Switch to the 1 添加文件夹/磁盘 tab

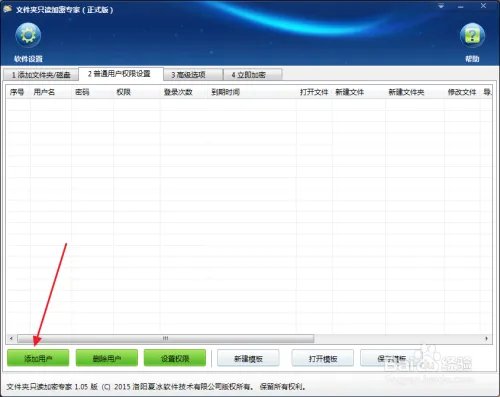pyautogui.click(x=41, y=75)
